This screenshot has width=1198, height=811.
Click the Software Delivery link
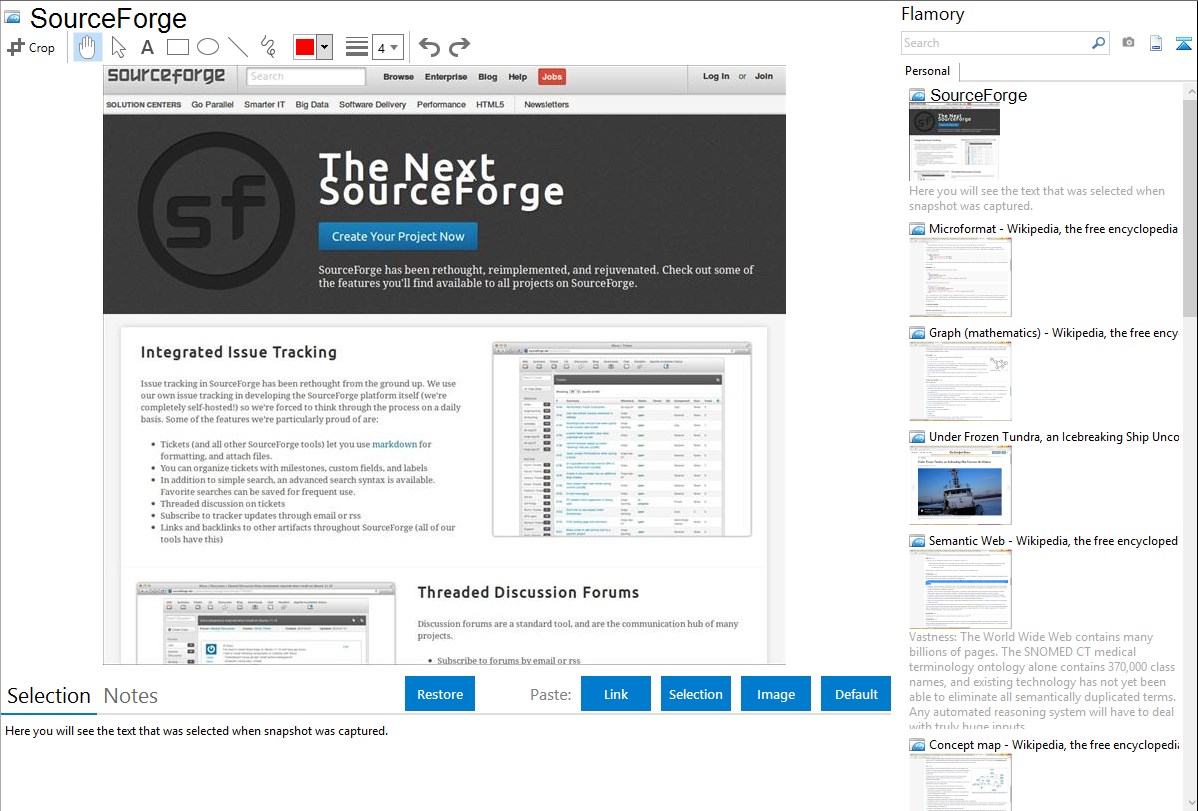click(x=372, y=105)
